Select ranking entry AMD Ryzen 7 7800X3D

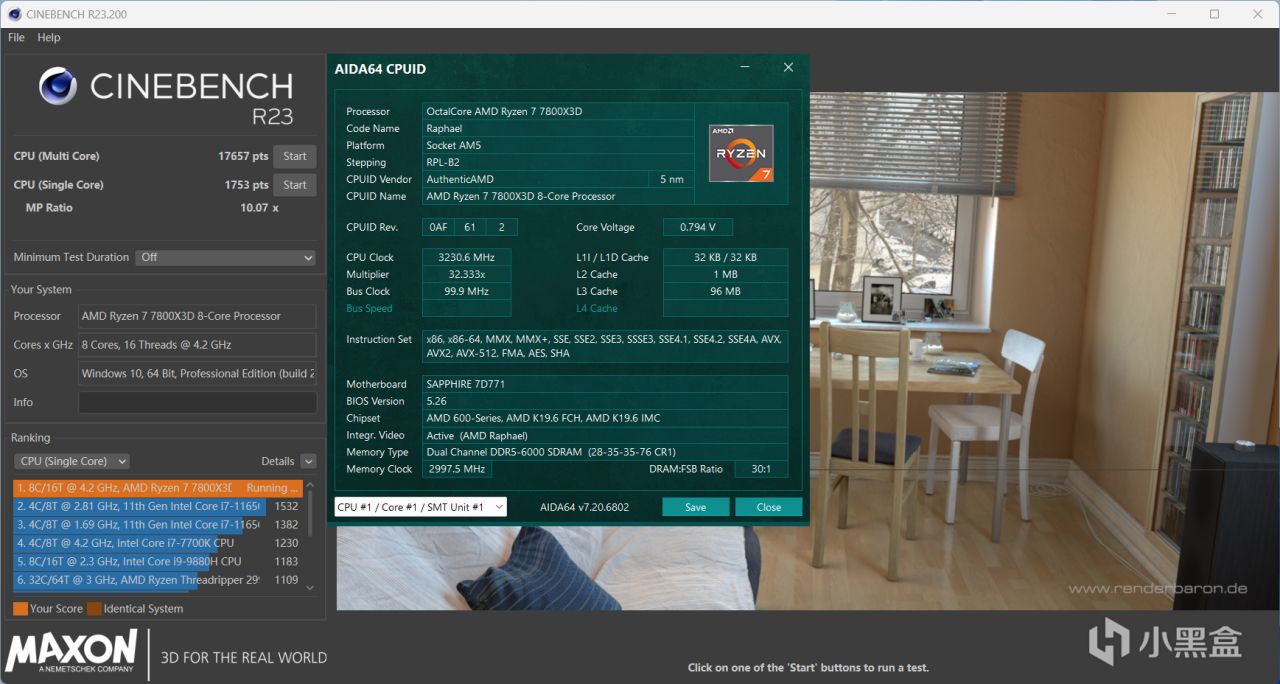pyautogui.click(x=158, y=488)
